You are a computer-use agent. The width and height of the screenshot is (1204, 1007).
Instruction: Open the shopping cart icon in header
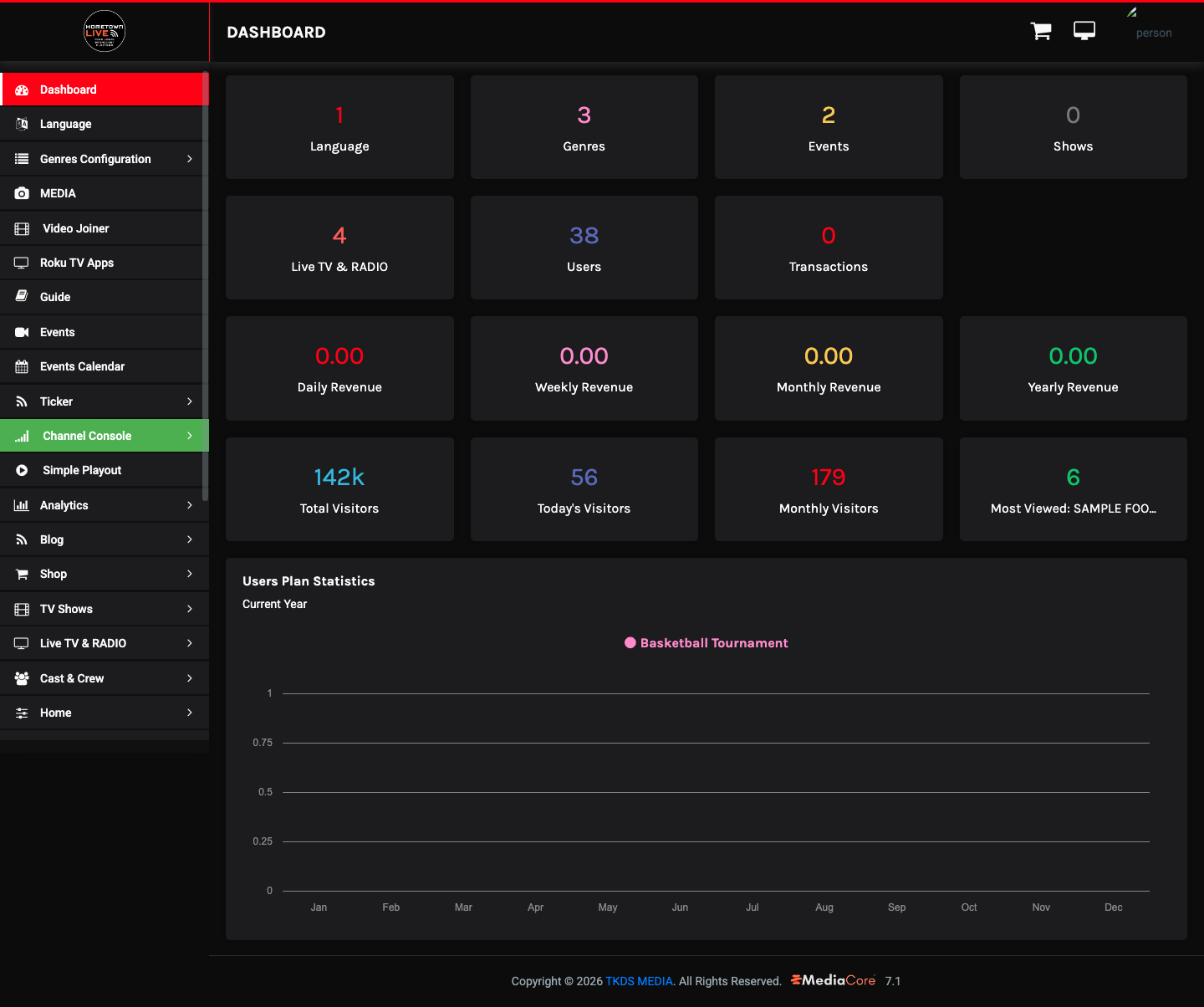(1041, 31)
